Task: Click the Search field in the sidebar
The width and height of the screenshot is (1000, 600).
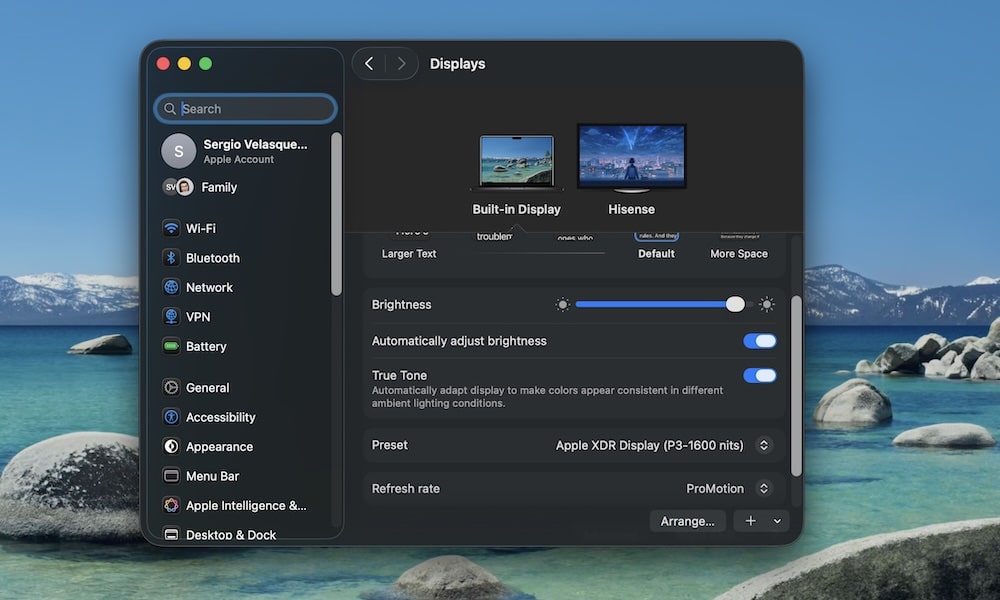Action: pyautogui.click(x=244, y=107)
